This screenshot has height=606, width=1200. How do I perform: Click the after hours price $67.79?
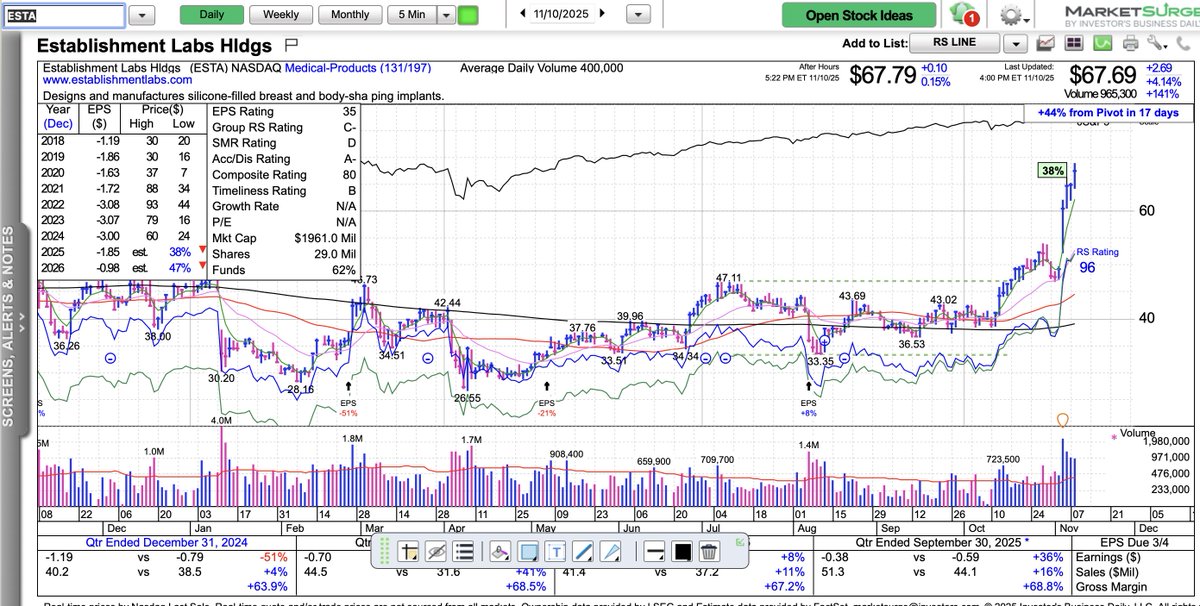point(884,76)
